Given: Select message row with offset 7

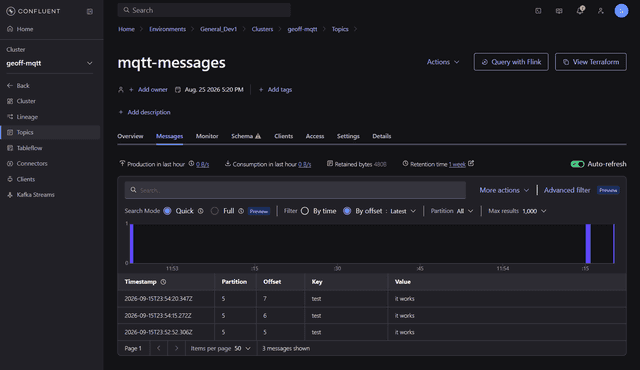Looking at the screenshot, I should click(x=372, y=299).
